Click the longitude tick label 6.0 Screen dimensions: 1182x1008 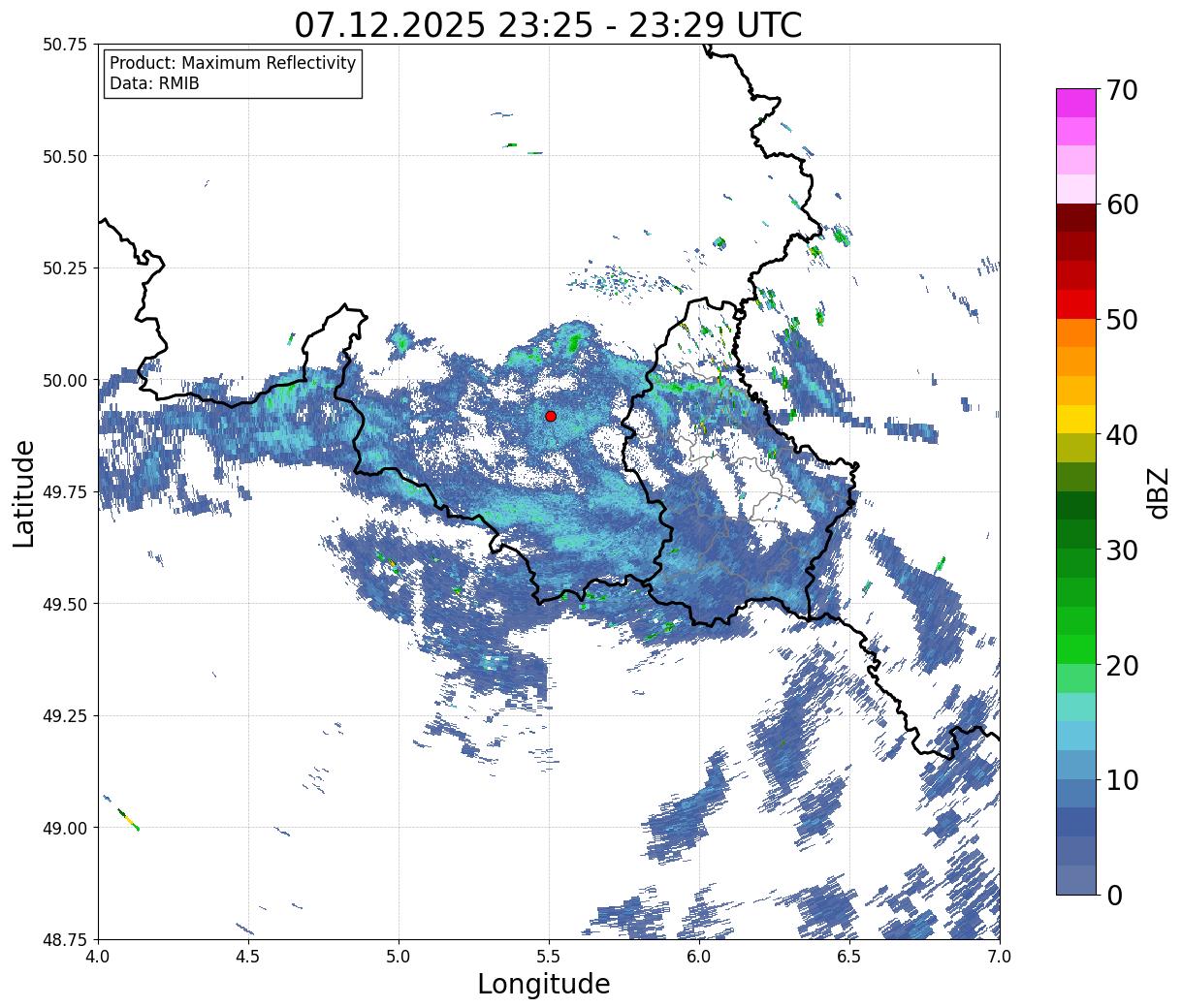point(699,956)
